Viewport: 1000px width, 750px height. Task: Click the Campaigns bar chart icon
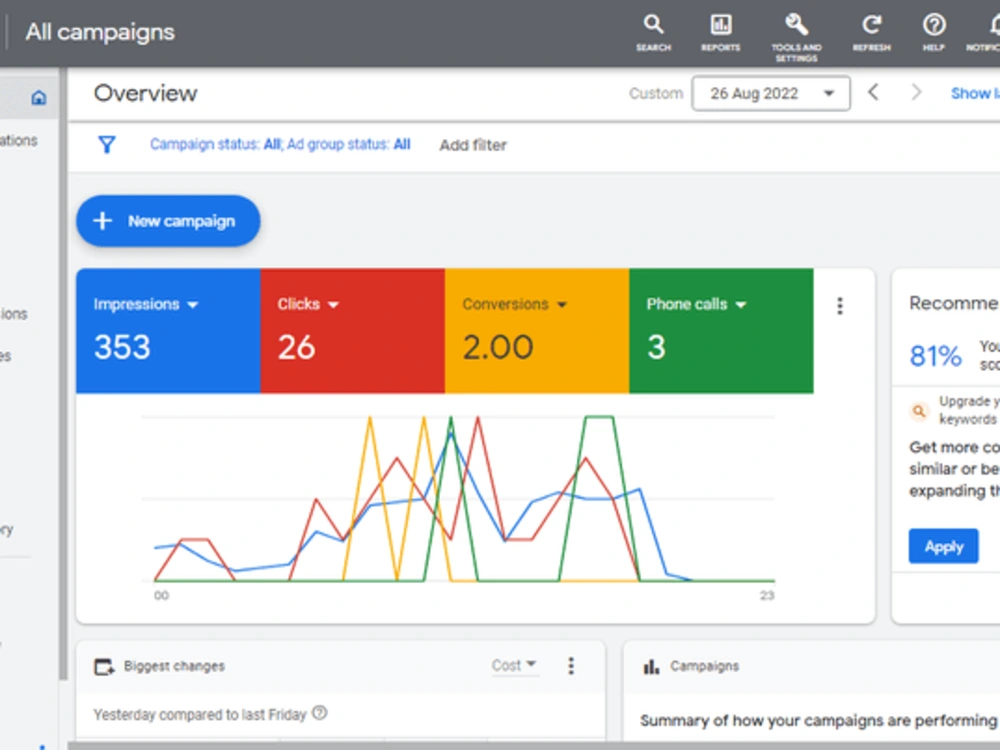pos(651,667)
